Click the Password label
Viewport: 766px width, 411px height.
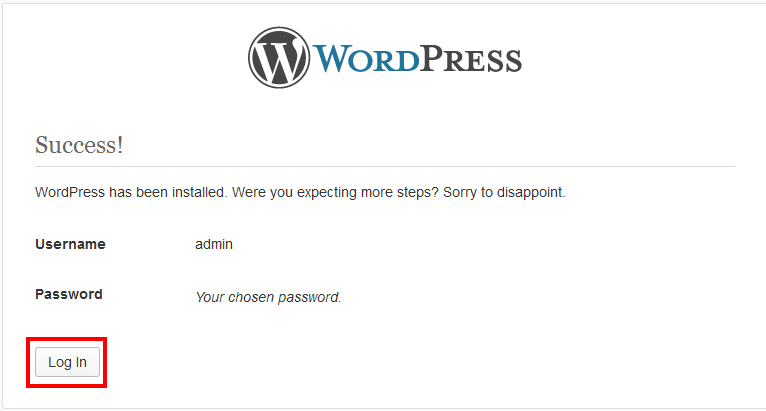click(69, 295)
